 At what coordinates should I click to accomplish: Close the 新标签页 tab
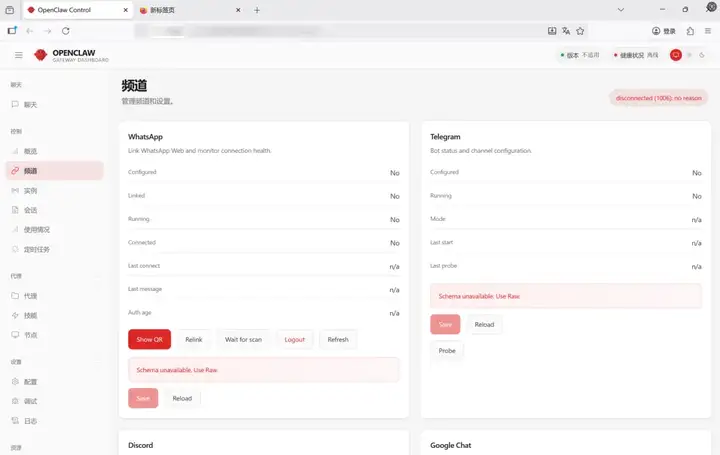(238, 10)
